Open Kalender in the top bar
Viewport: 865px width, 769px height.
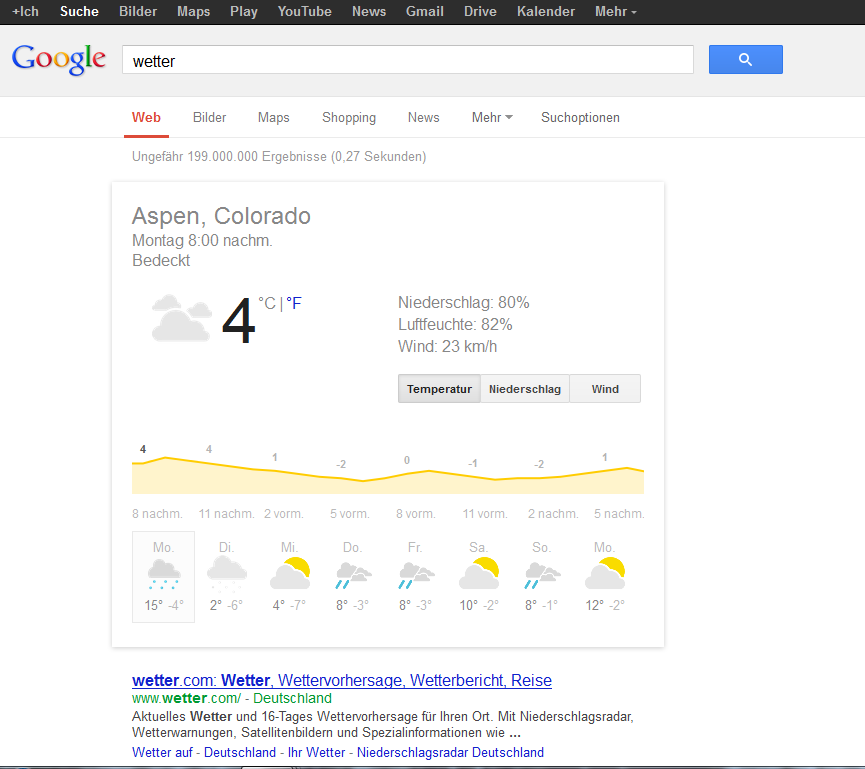(x=546, y=12)
